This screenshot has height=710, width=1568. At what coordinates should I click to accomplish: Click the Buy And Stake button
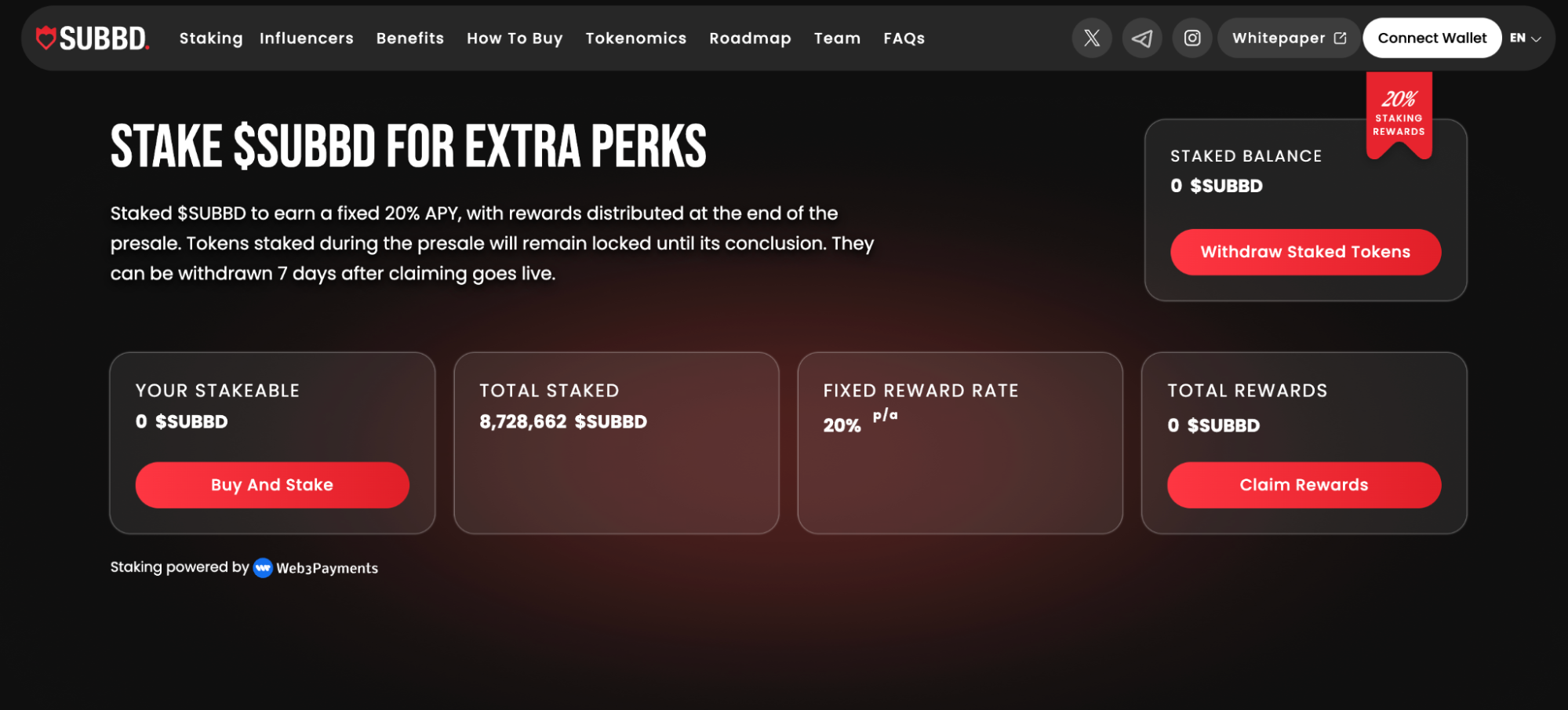[272, 485]
